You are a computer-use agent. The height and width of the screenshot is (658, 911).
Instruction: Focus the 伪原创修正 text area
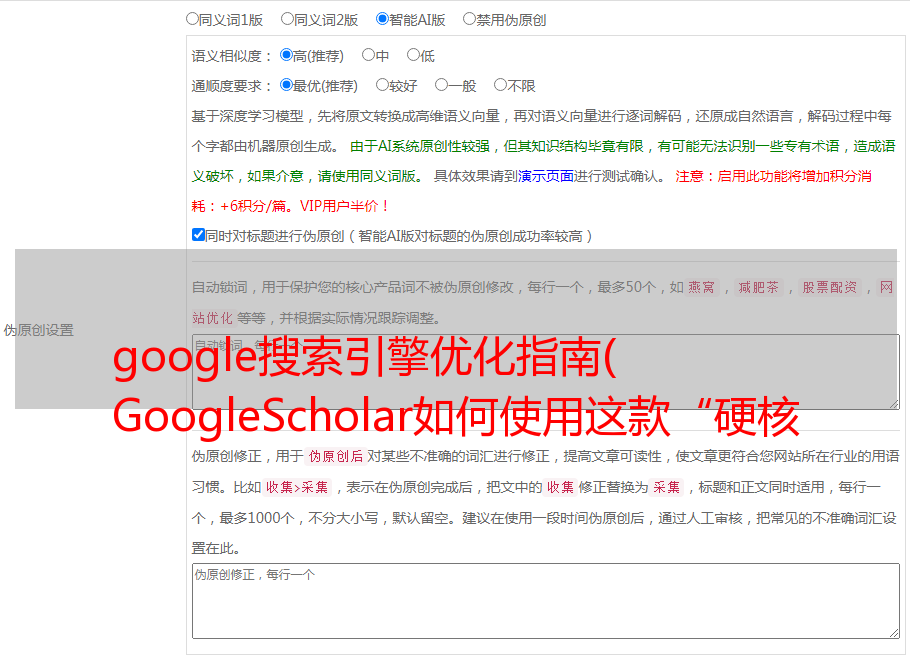[x=546, y=601]
